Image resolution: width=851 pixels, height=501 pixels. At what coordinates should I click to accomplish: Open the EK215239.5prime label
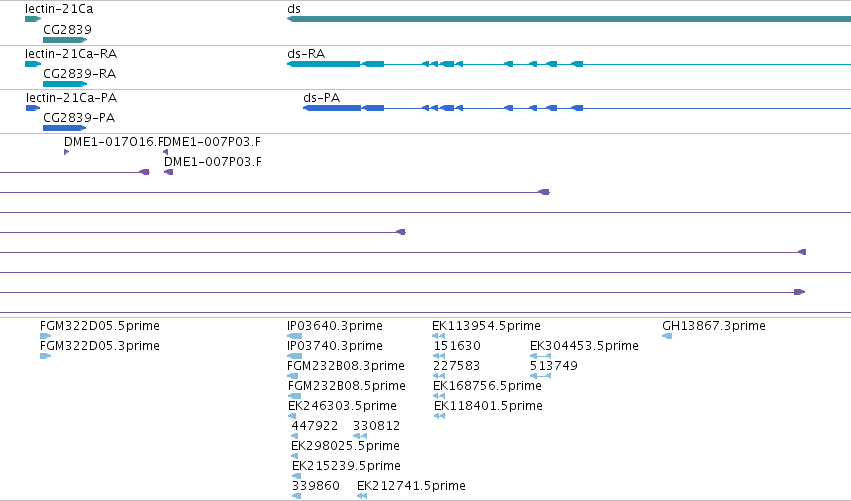click(346, 466)
